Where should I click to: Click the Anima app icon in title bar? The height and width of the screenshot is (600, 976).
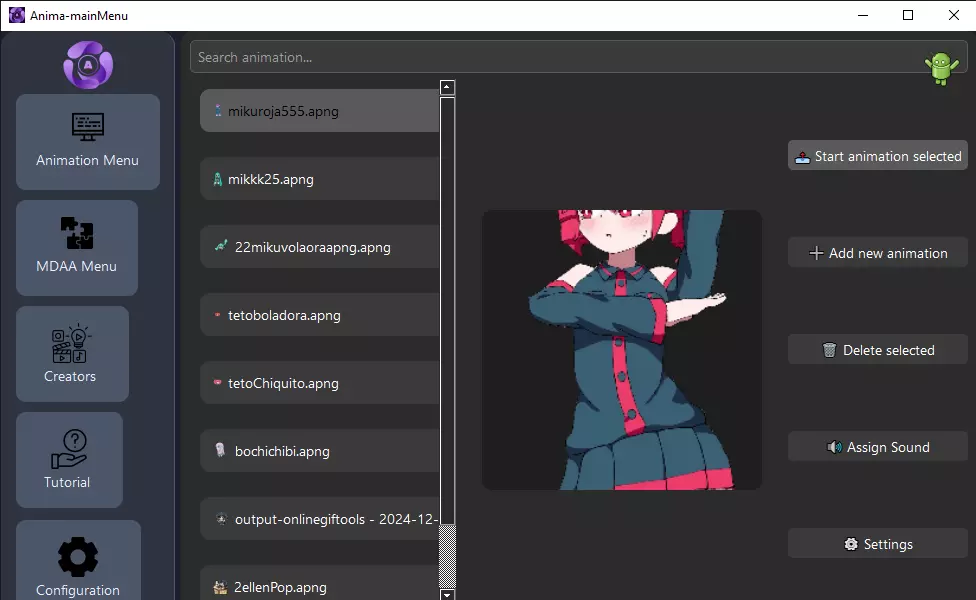tap(17, 15)
